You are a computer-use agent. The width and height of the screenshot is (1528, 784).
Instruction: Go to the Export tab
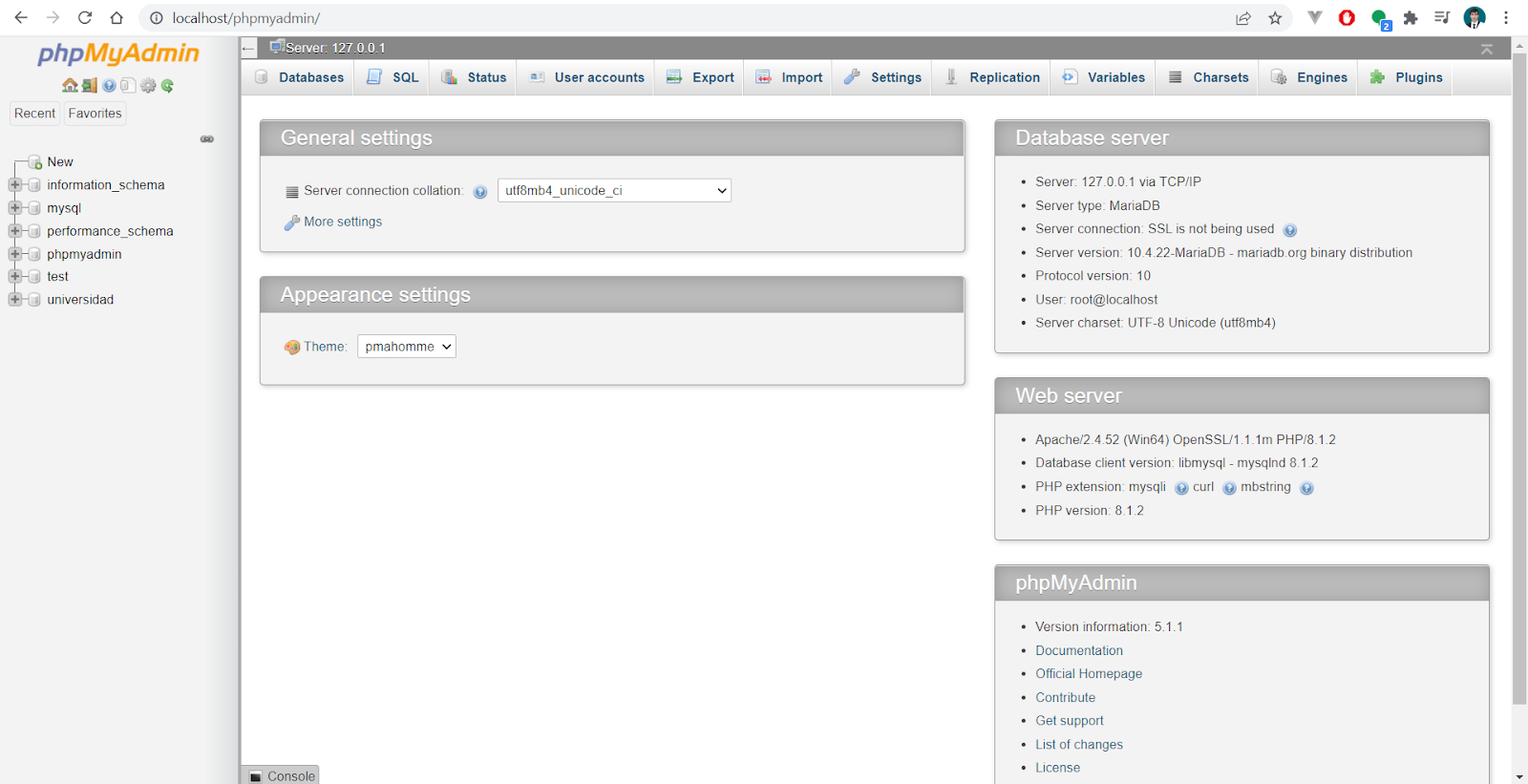click(x=700, y=77)
